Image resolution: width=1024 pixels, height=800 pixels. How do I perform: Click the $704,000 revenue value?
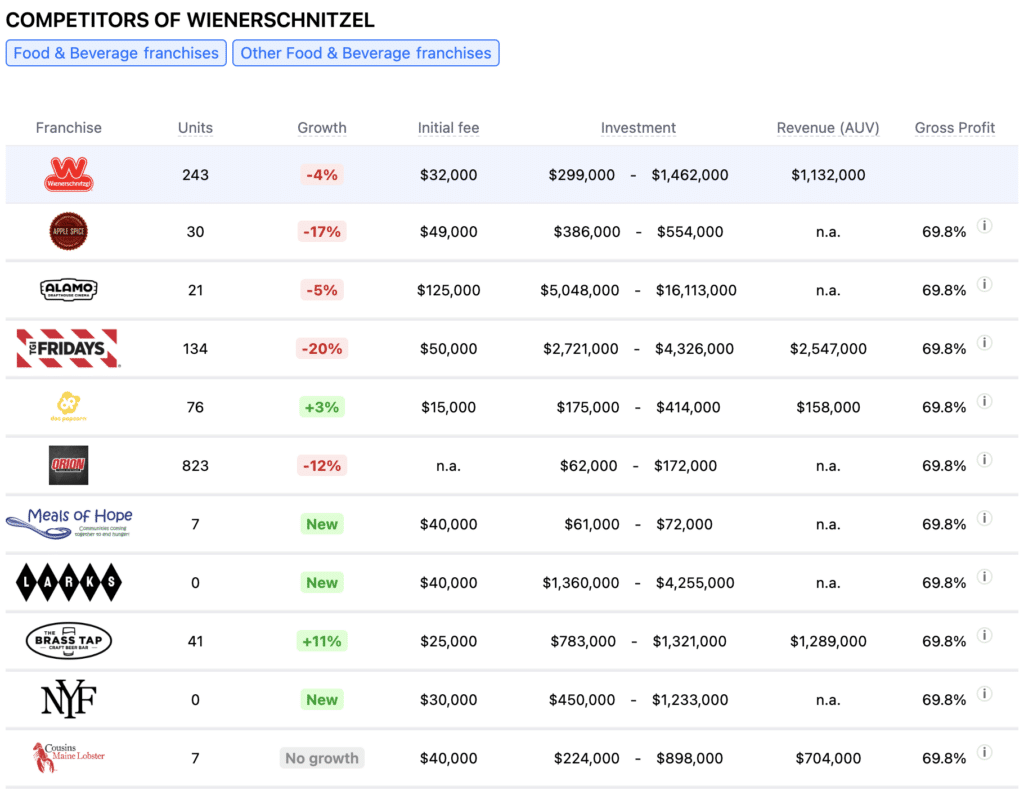point(828,758)
